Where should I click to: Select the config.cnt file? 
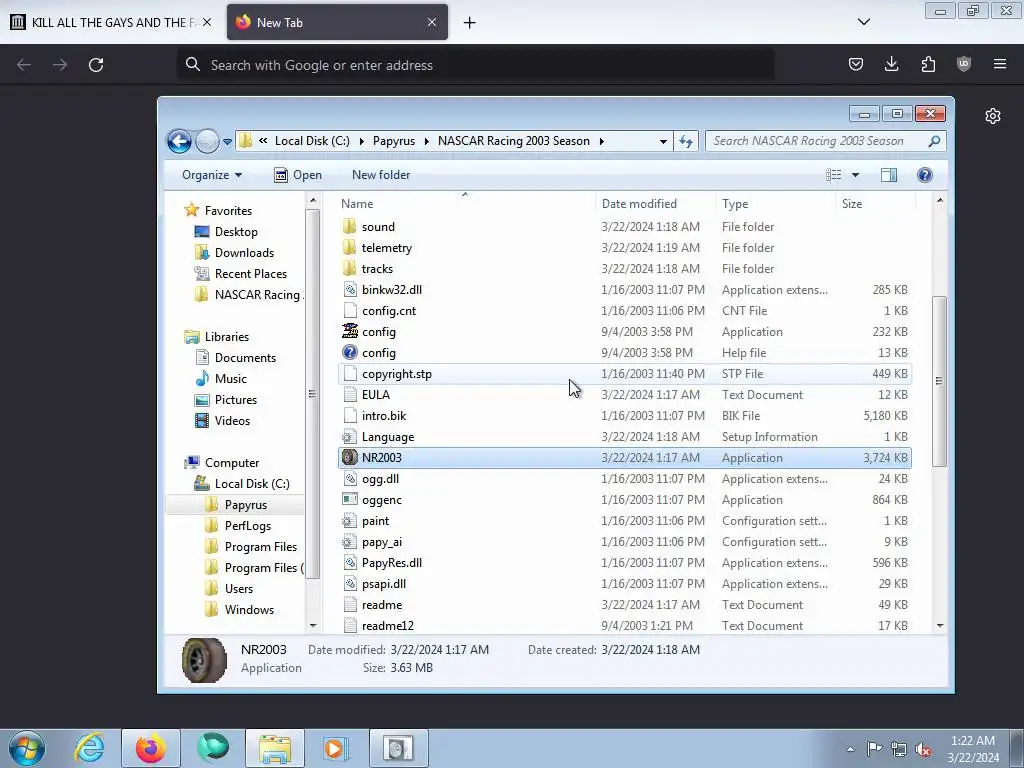pos(625,311)
